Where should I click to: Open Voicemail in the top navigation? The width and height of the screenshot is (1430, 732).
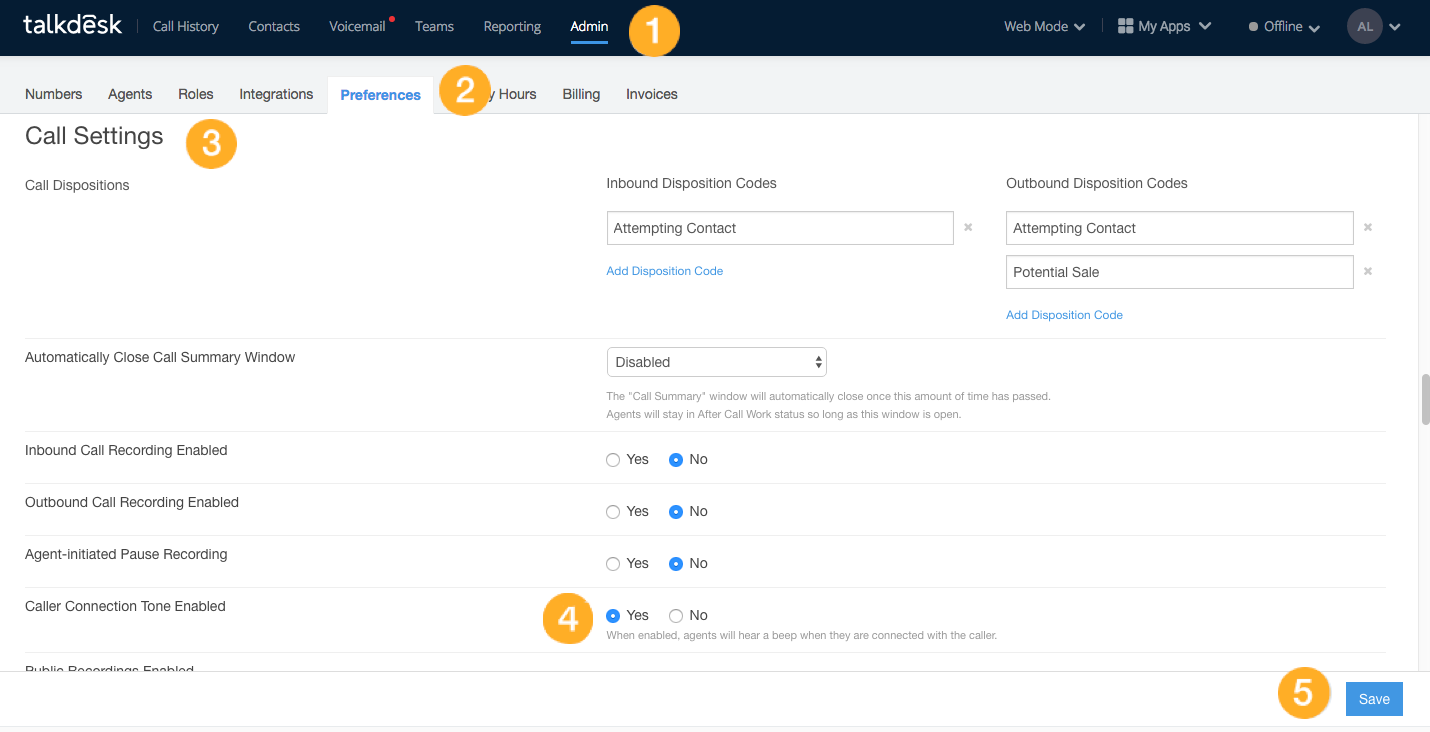357,27
